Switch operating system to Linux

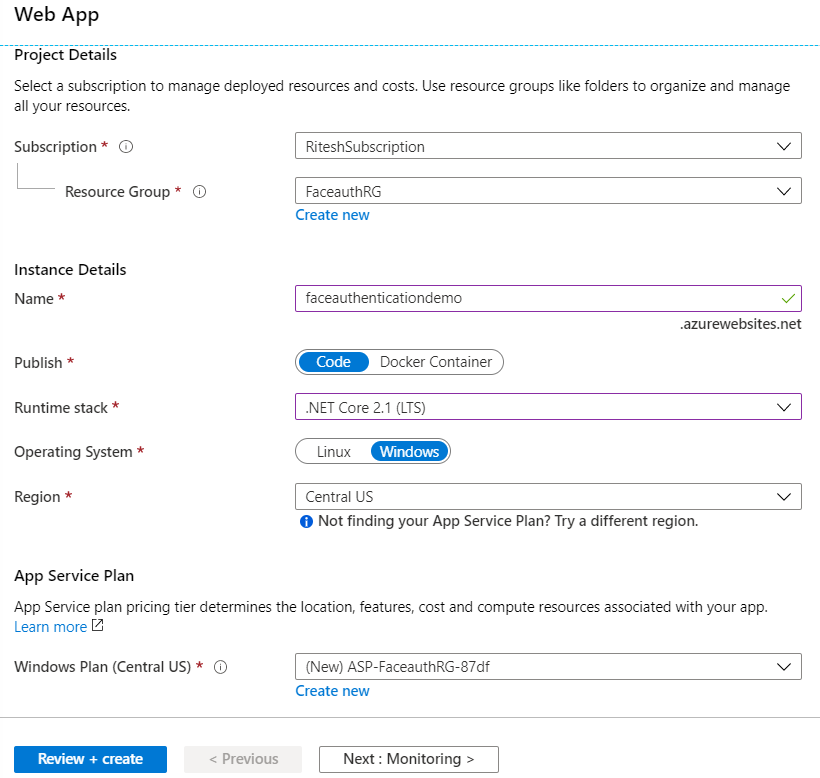pyautogui.click(x=334, y=452)
